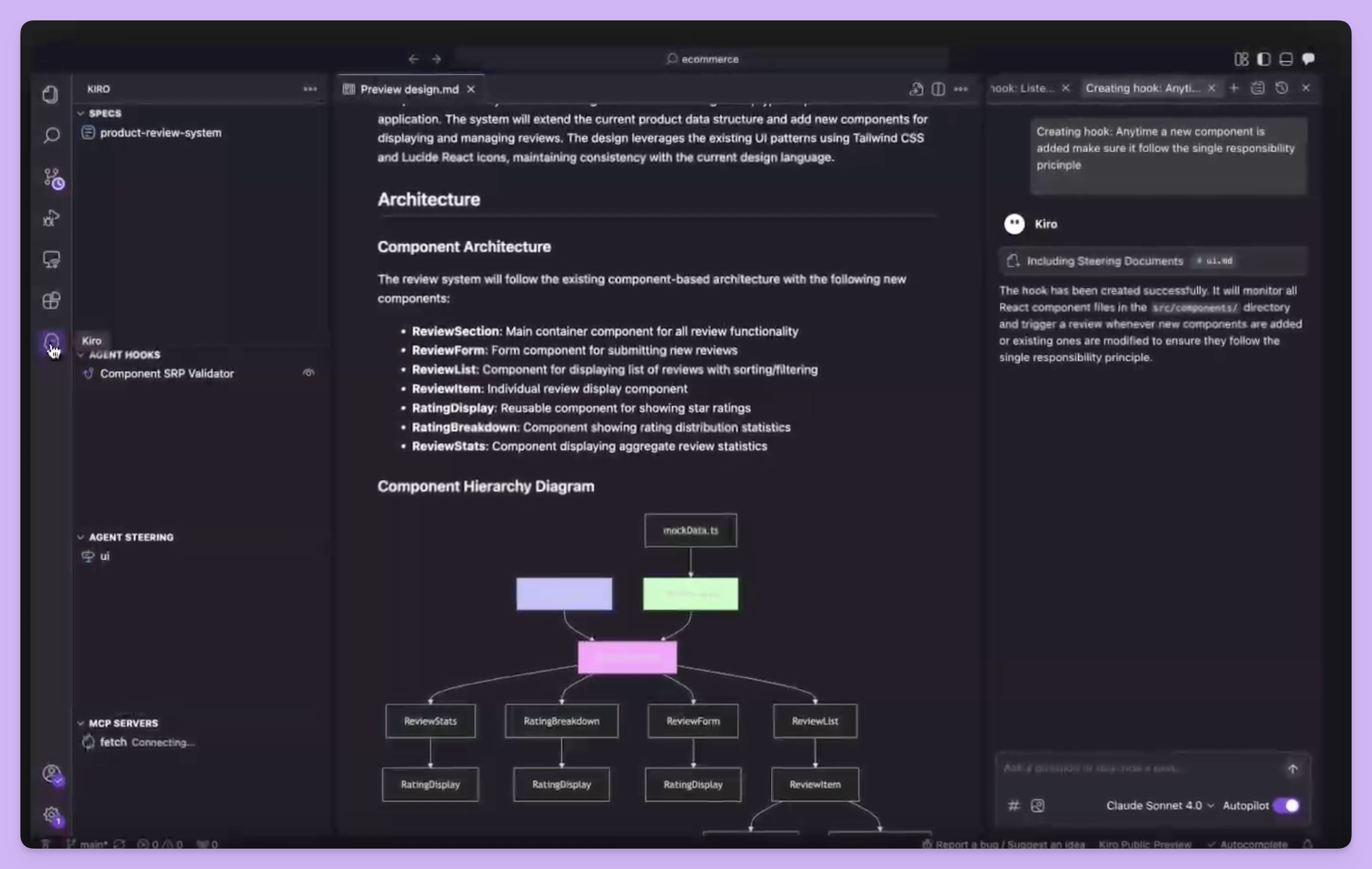Image resolution: width=1372 pixels, height=869 pixels.
Task: Open Source Control in activity bar
Action: pyautogui.click(x=52, y=178)
